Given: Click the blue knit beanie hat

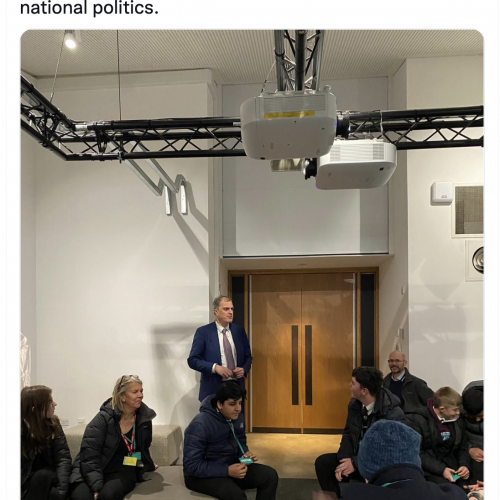Looking at the screenshot, I should pos(389,449).
